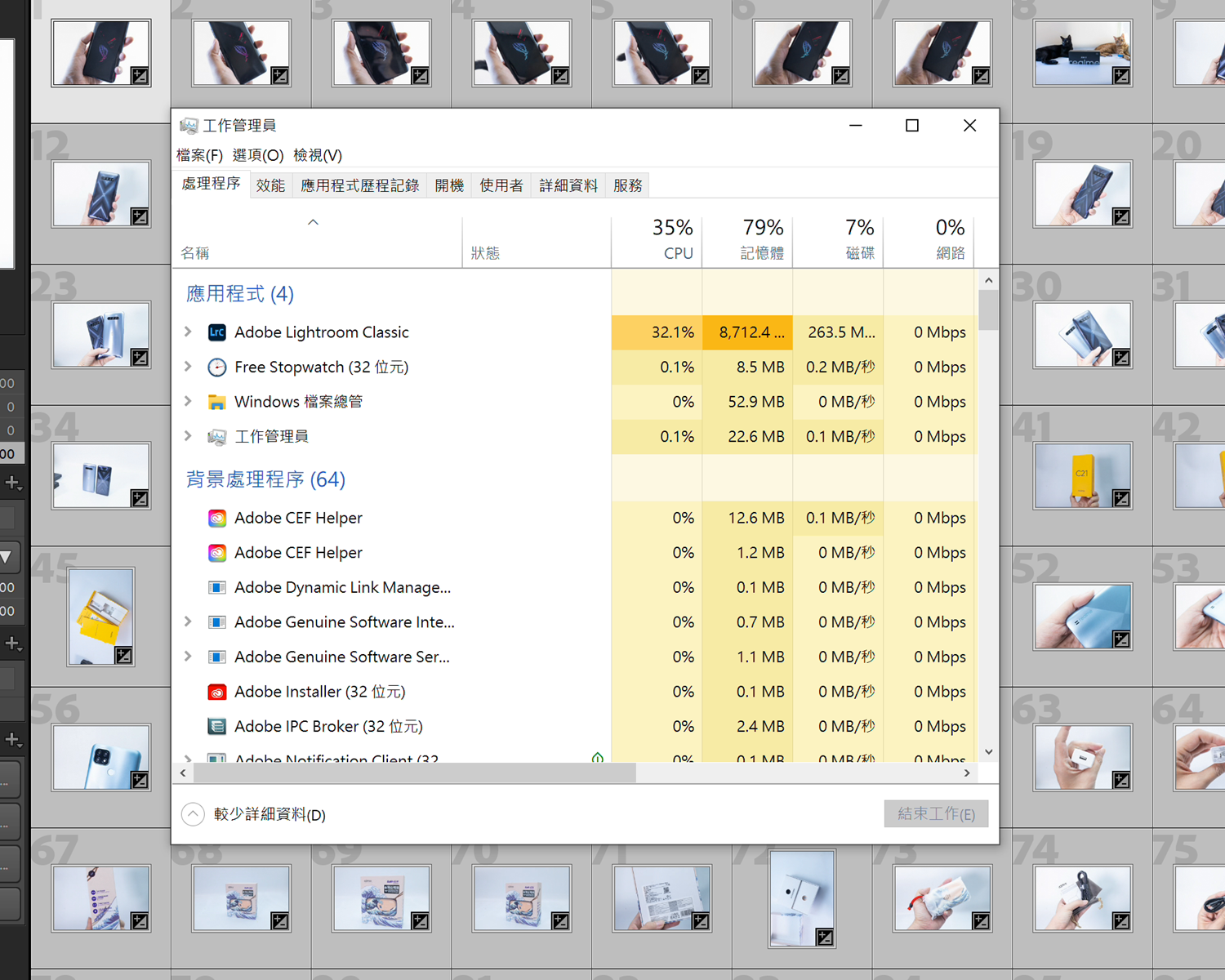This screenshot has width=1225, height=980.
Task: Expand the Free Stopwatch process entry
Action: pos(189,367)
